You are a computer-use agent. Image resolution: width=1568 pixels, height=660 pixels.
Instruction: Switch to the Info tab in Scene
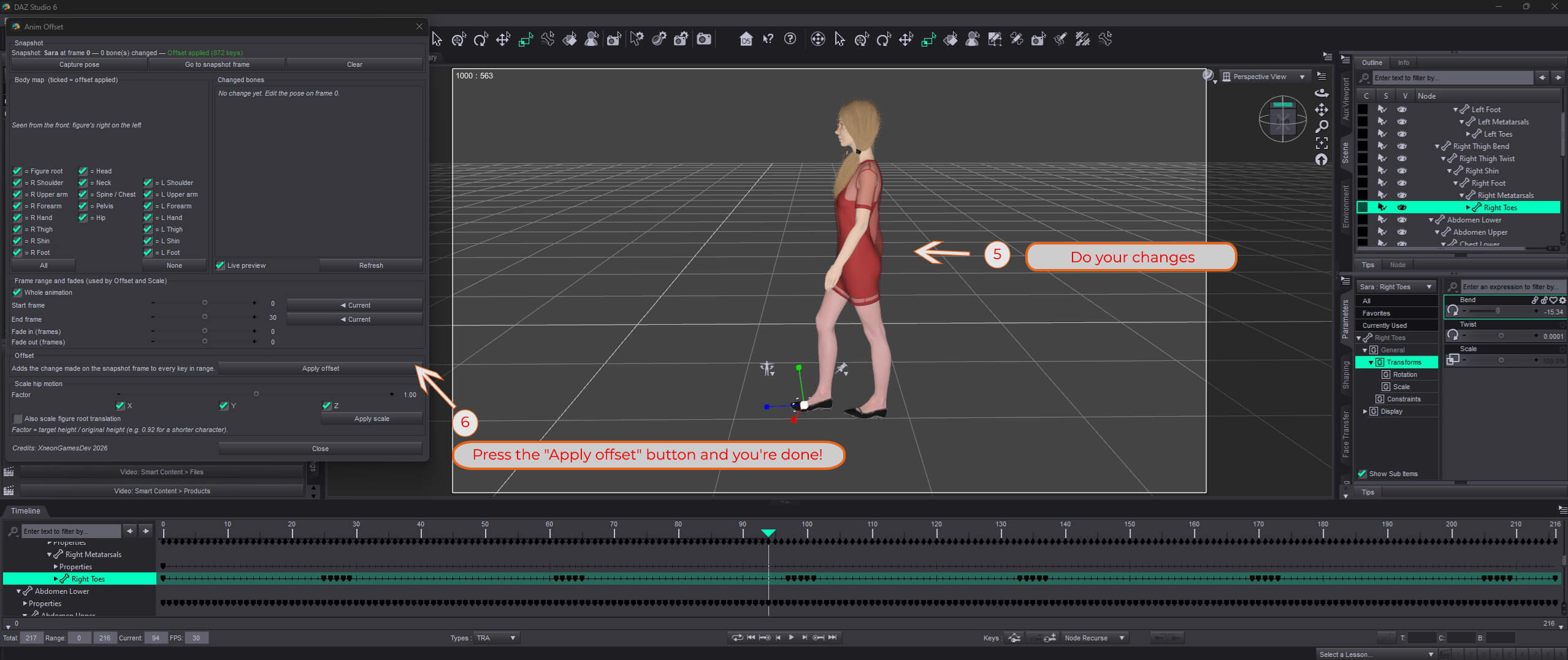(x=1403, y=63)
